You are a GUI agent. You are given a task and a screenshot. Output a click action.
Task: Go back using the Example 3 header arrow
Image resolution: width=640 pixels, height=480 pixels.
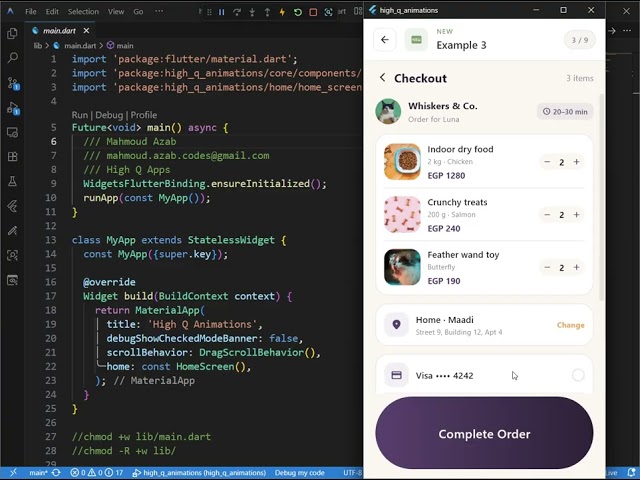click(384, 40)
